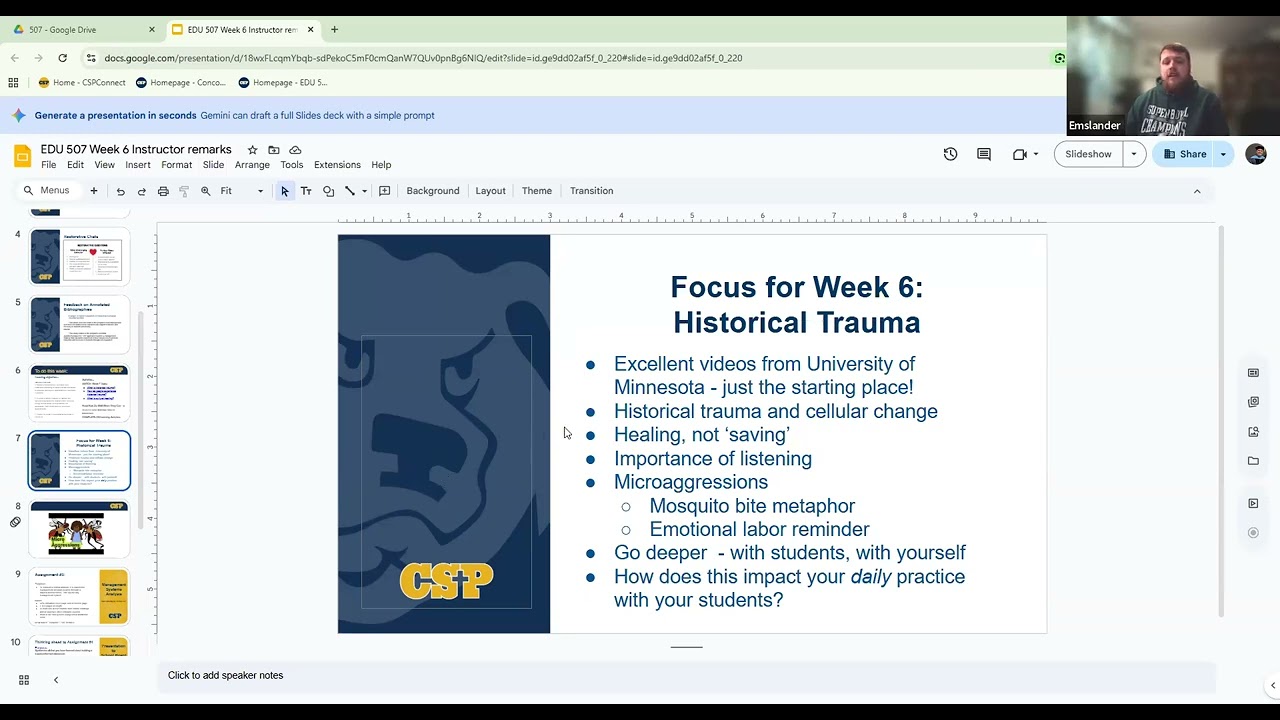Select the Line tool
The height and width of the screenshot is (720, 1280).
pos(350,191)
